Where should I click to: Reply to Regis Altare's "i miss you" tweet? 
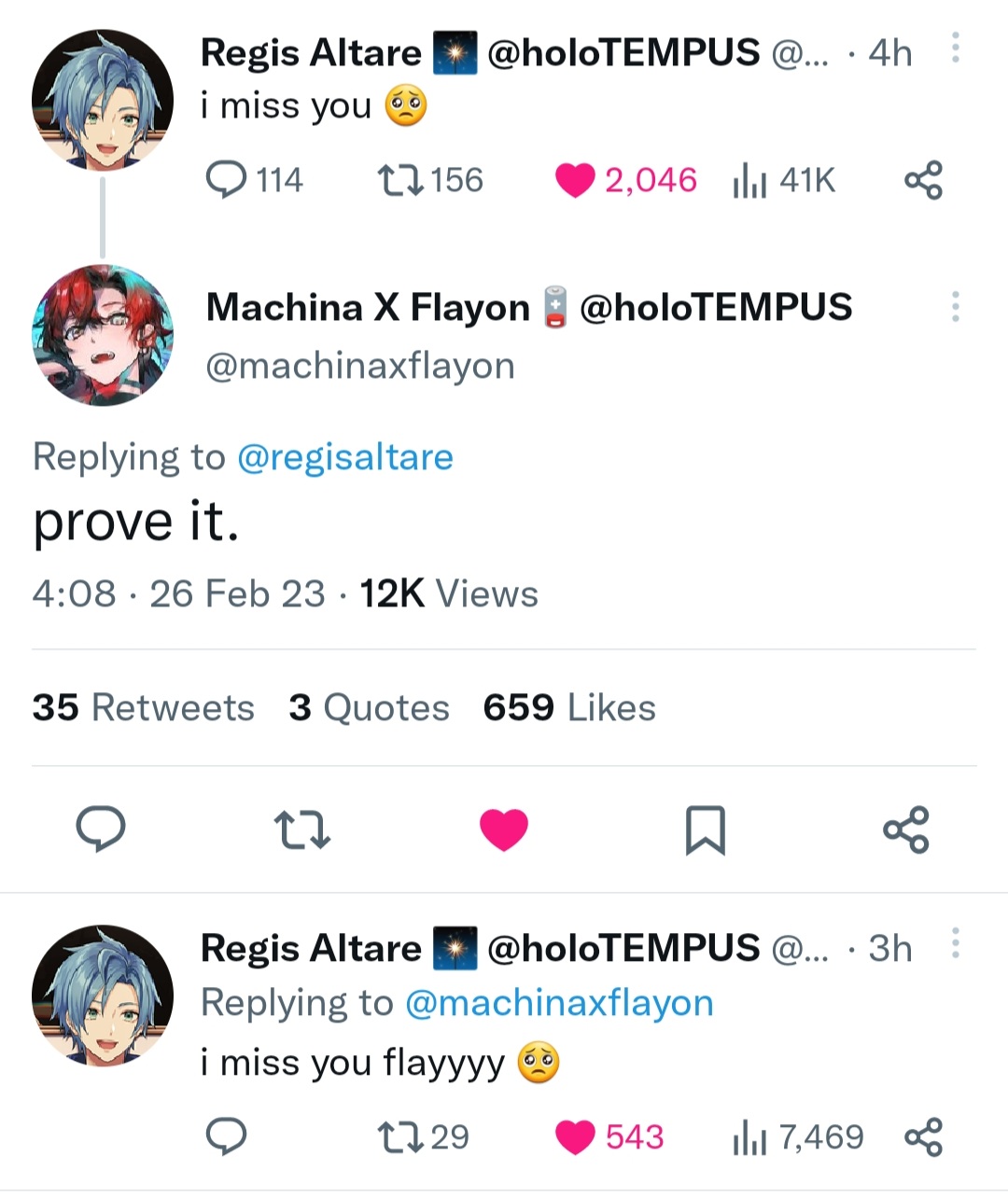(226, 180)
